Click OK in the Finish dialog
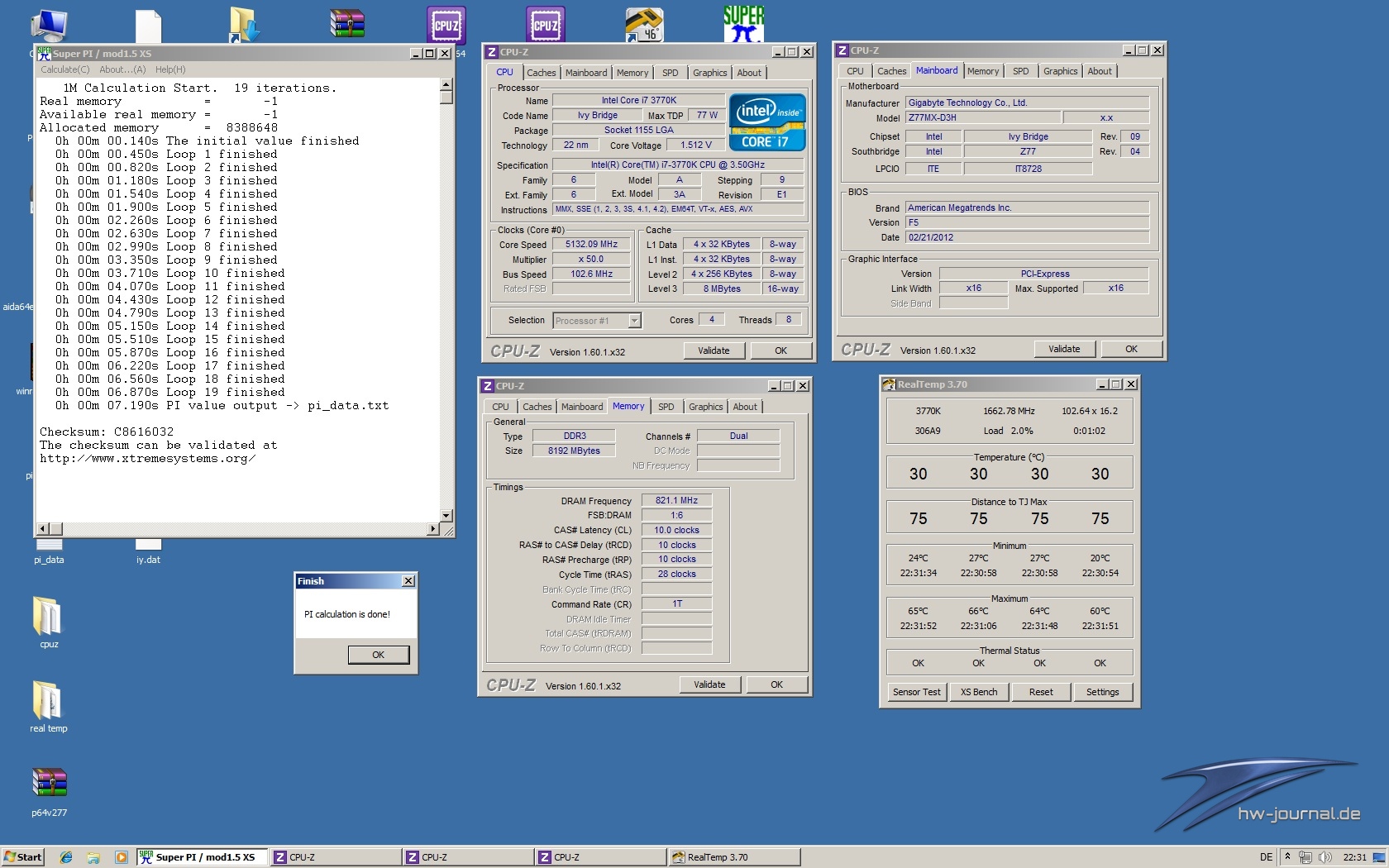Image resolution: width=1389 pixels, height=868 pixels. click(378, 655)
